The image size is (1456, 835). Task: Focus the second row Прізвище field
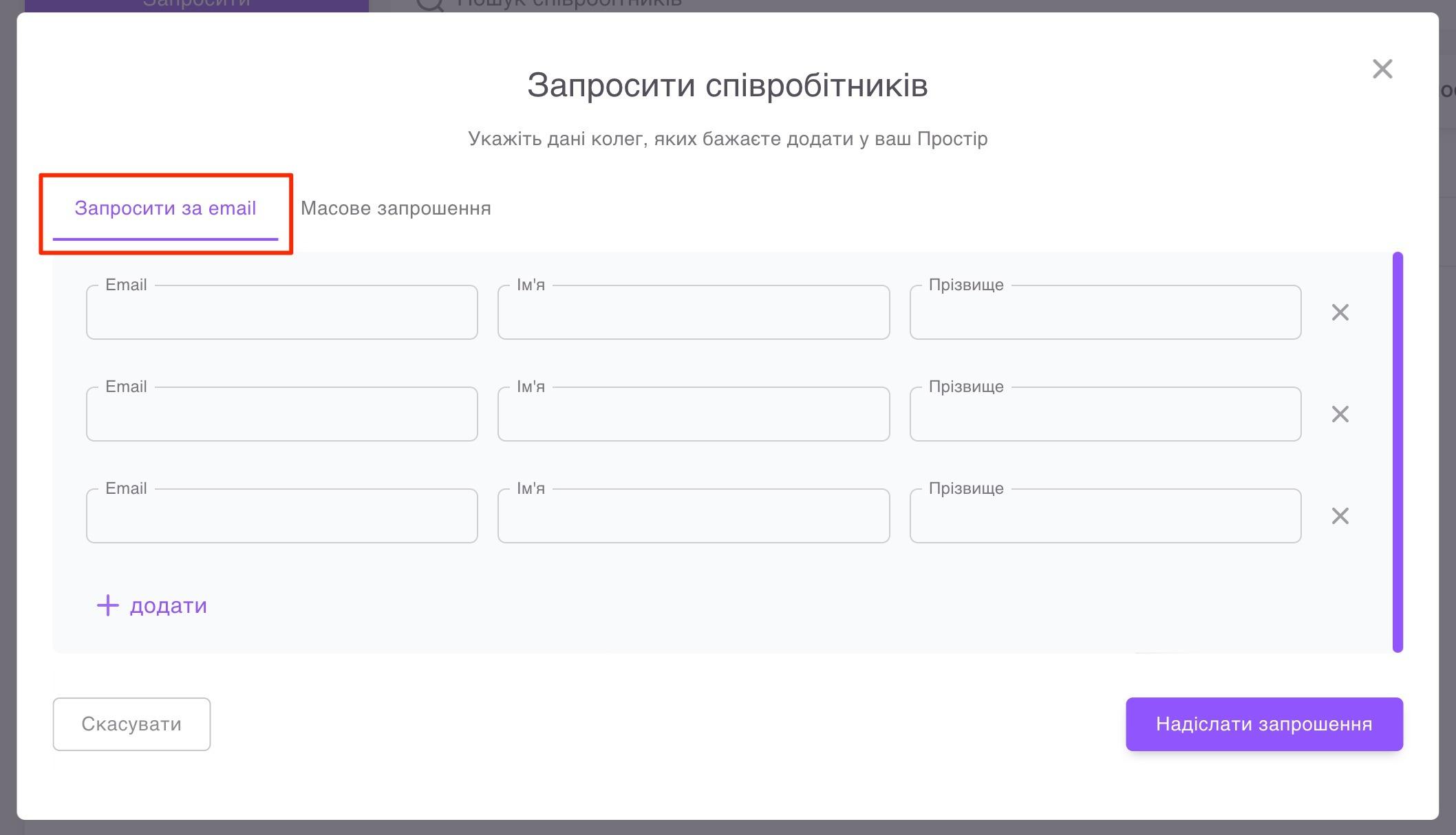click(1104, 413)
